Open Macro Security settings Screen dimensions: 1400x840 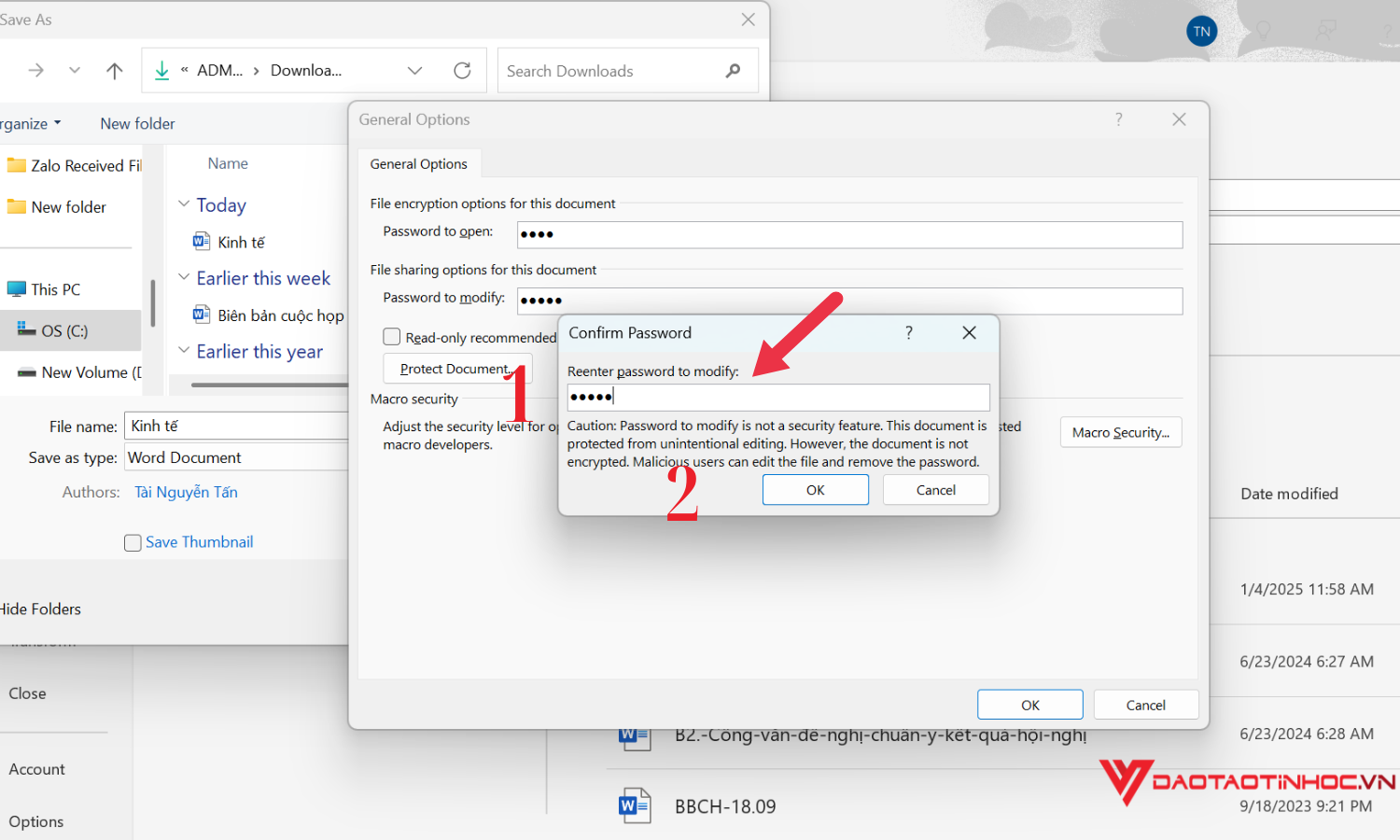coord(1121,432)
